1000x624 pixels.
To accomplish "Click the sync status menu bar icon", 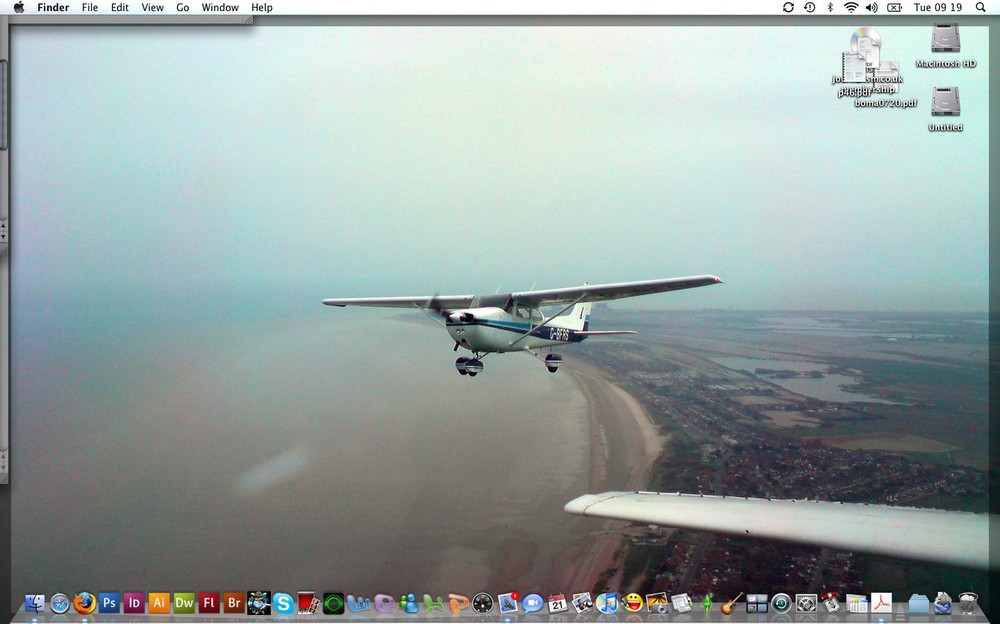I will [x=788, y=7].
